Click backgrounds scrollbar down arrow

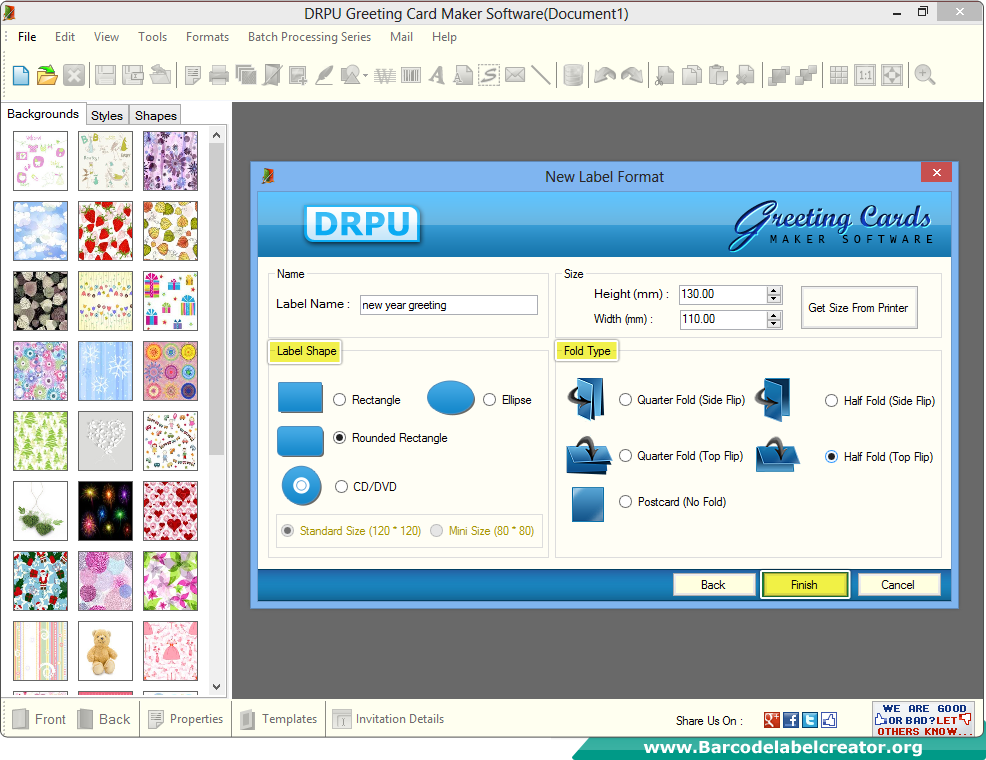point(216,686)
